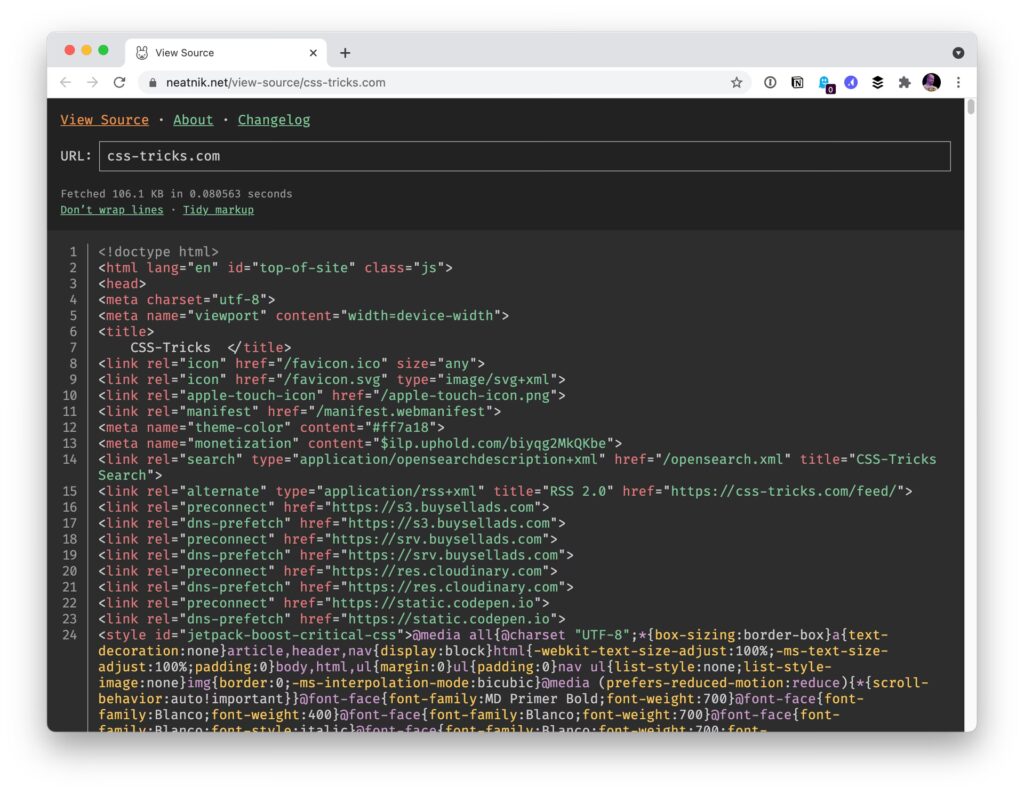Select the View Source browser tab
1024x794 pixels.
(x=220, y=53)
